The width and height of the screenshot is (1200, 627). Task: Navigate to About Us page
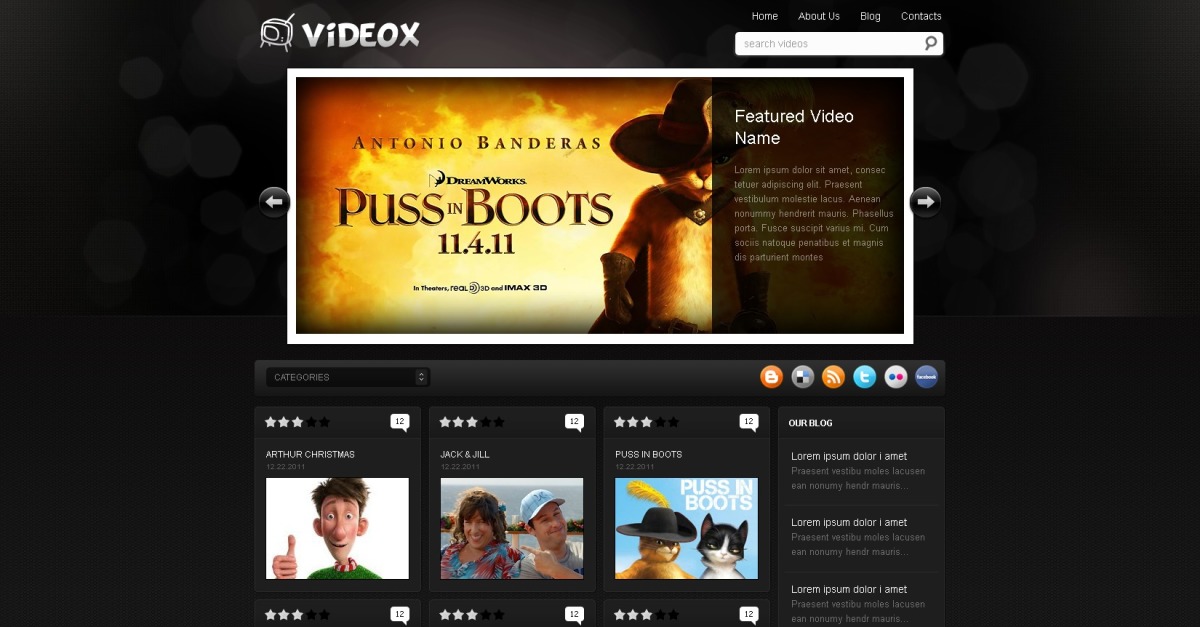(818, 16)
